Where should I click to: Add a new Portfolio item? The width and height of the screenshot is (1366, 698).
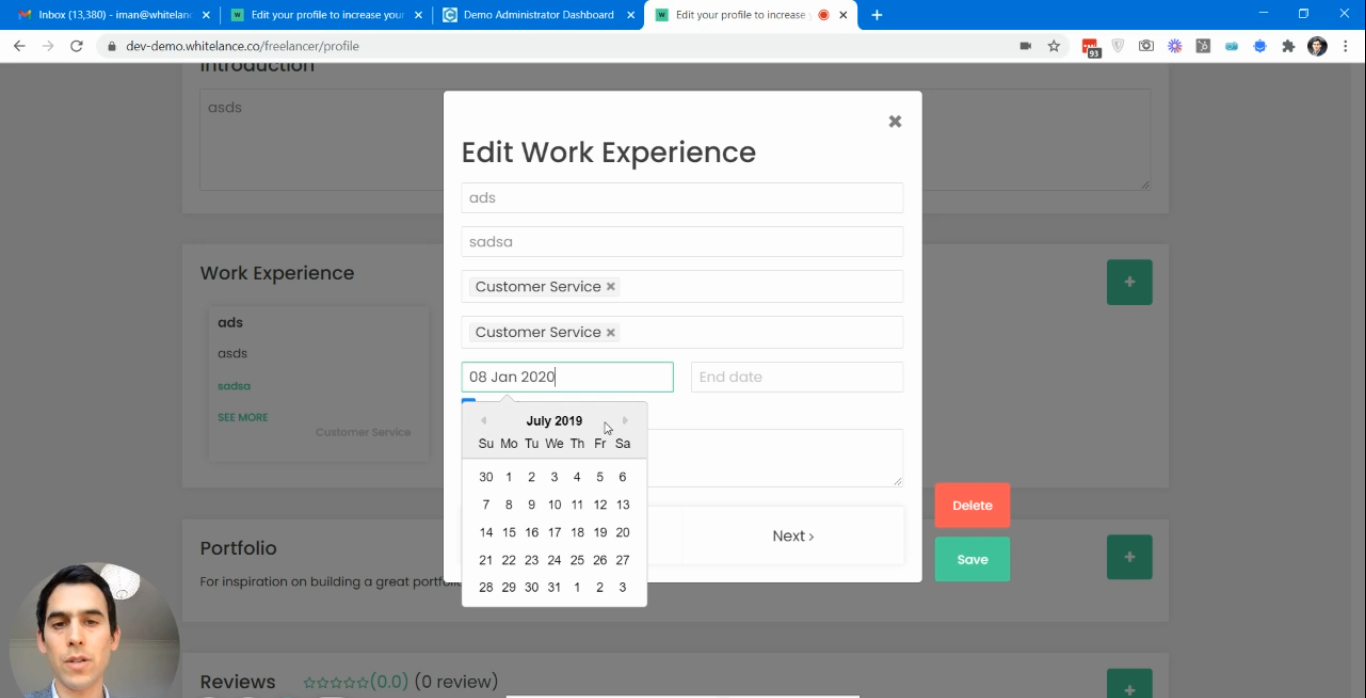[1129, 557]
